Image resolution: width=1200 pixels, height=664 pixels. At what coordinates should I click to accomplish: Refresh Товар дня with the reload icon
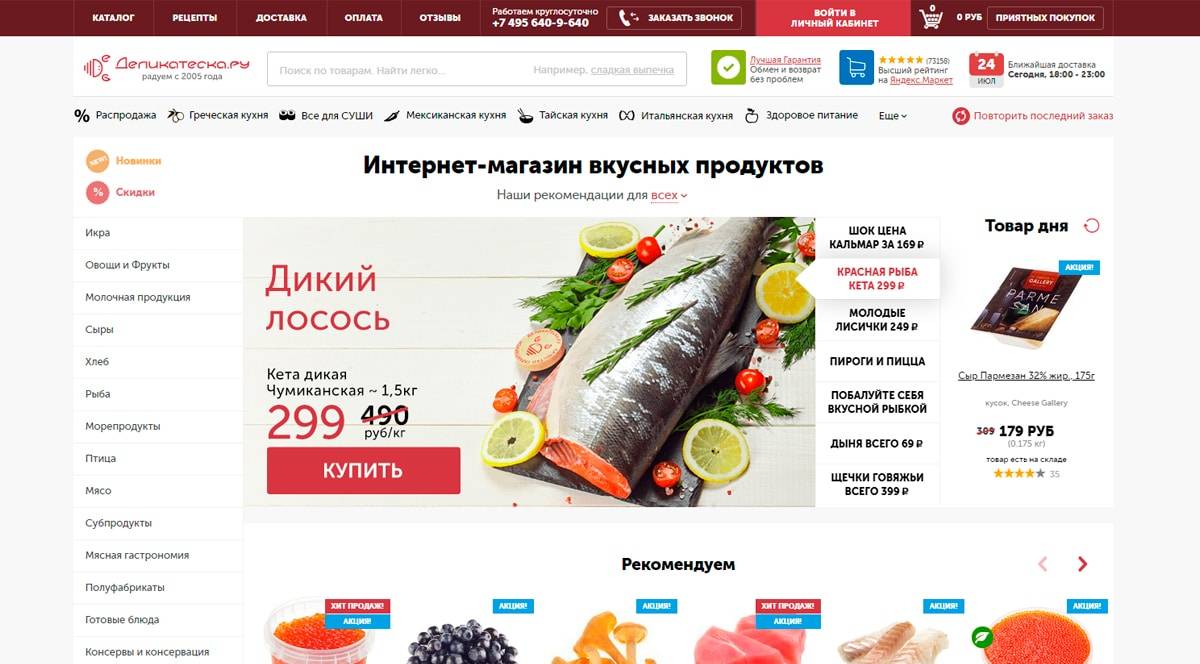[x=1092, y=226]
